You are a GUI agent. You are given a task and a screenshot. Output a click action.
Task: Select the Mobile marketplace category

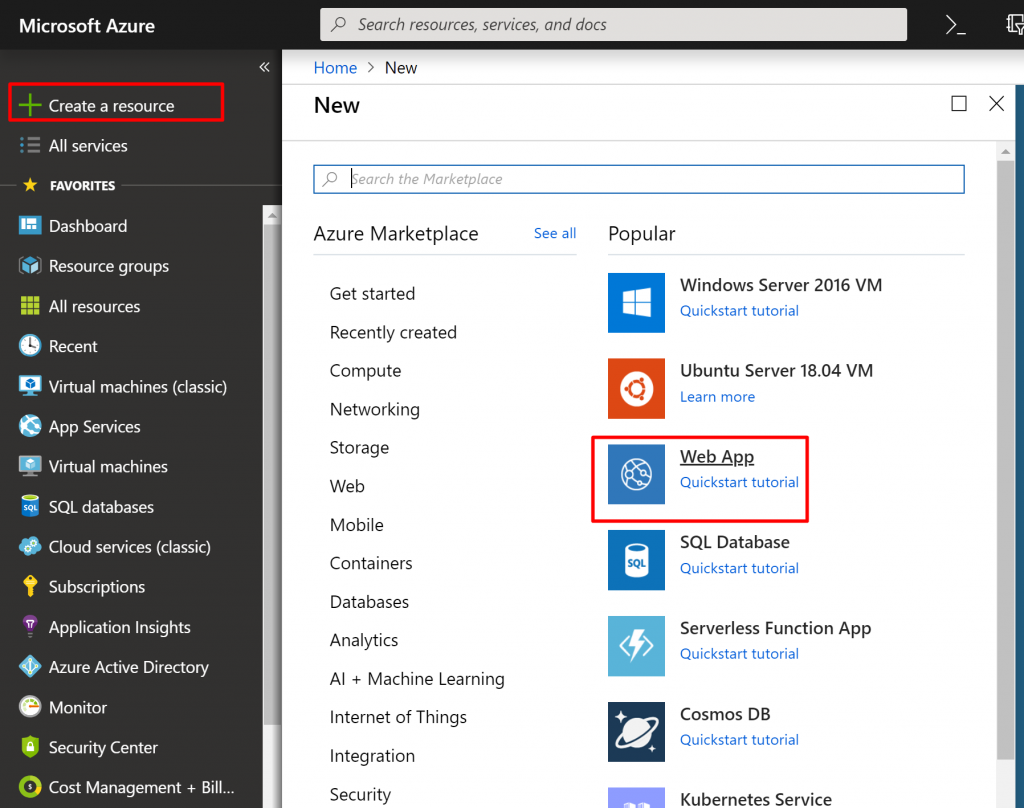[357, 525]
